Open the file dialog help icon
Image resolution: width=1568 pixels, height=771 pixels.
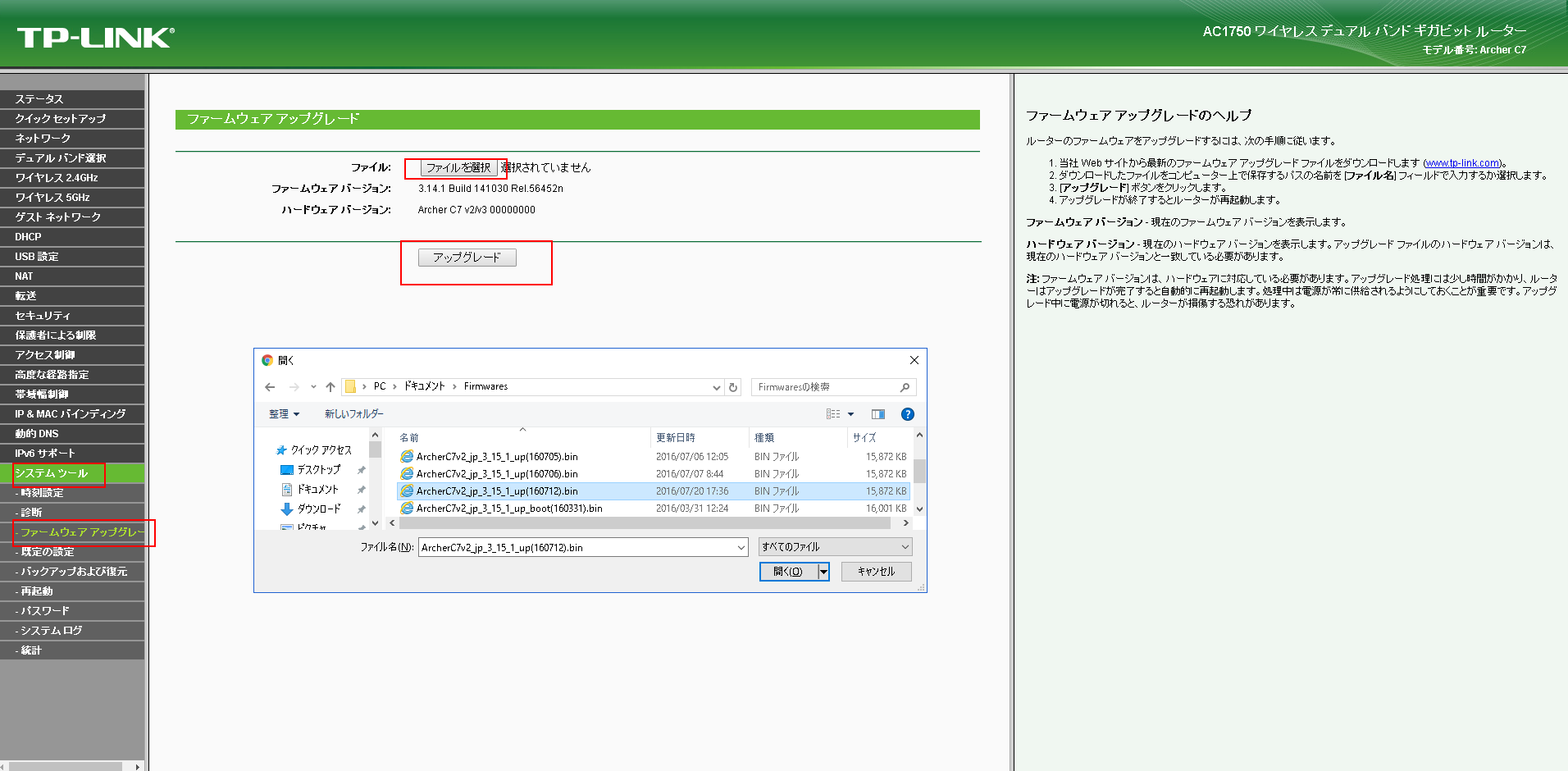[908, 414]
